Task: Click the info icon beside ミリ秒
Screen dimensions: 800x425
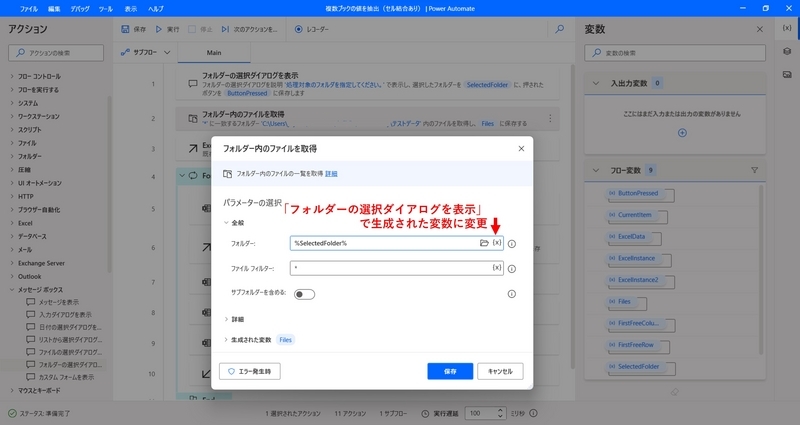Action: (x=533, y=413)
